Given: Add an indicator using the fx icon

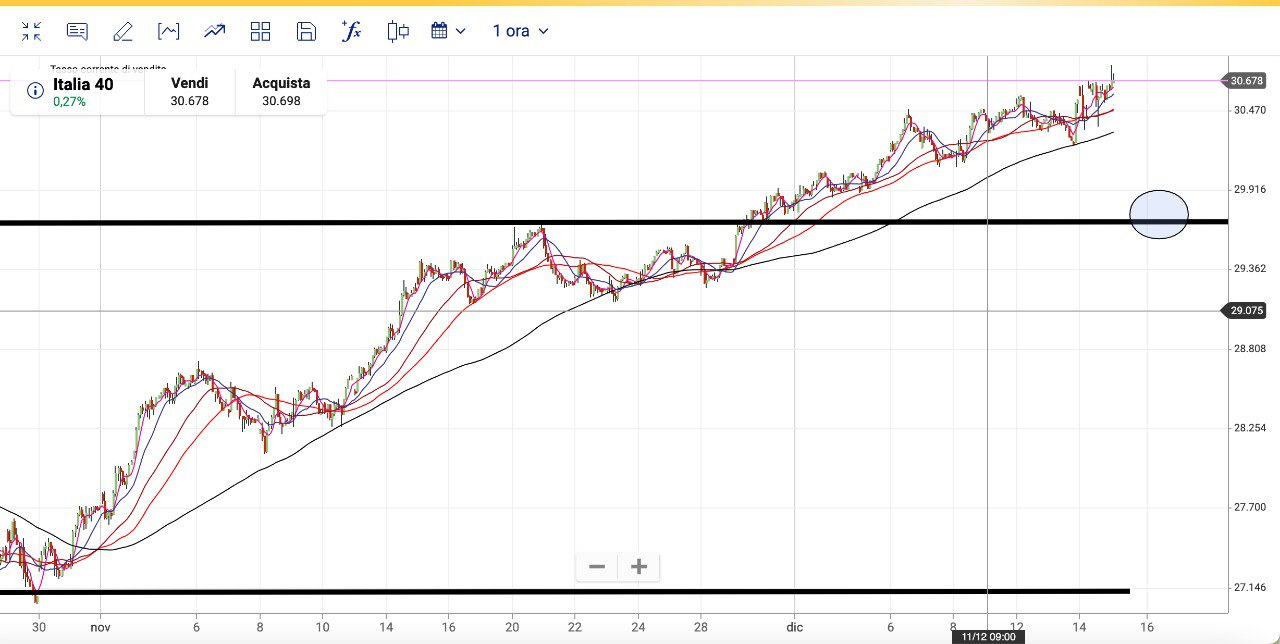Looking at the screenshot, I should (x=351, y=31).
